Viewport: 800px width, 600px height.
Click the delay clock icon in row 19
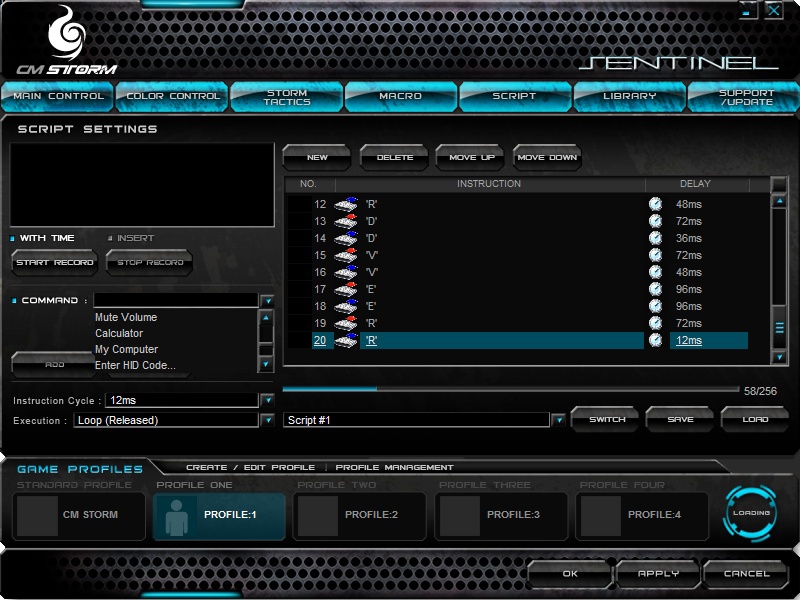[656, 323]
